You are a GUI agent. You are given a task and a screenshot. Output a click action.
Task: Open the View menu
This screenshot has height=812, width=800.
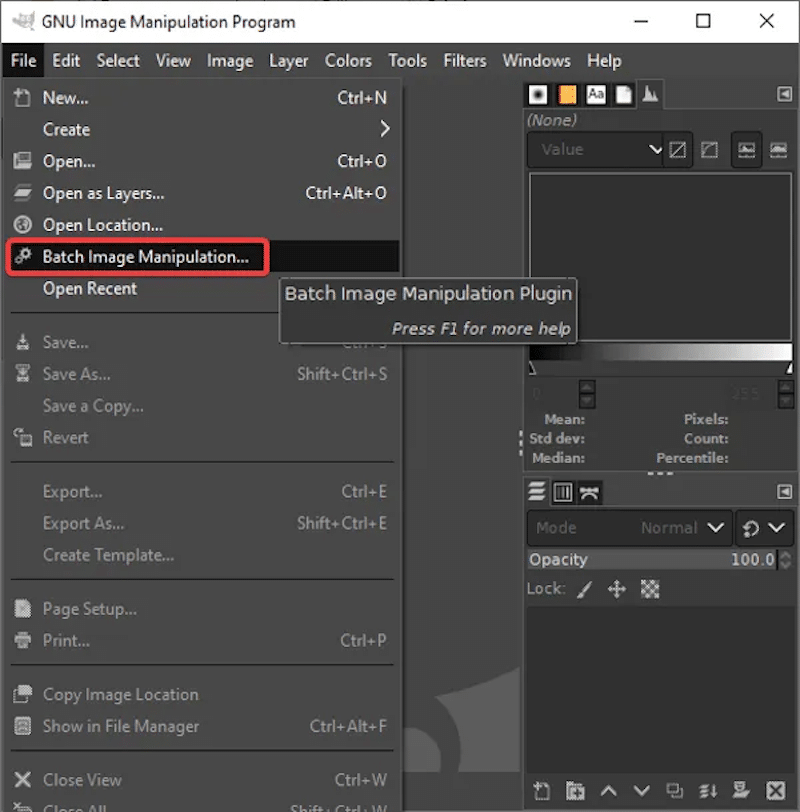[x=173, y=61]
